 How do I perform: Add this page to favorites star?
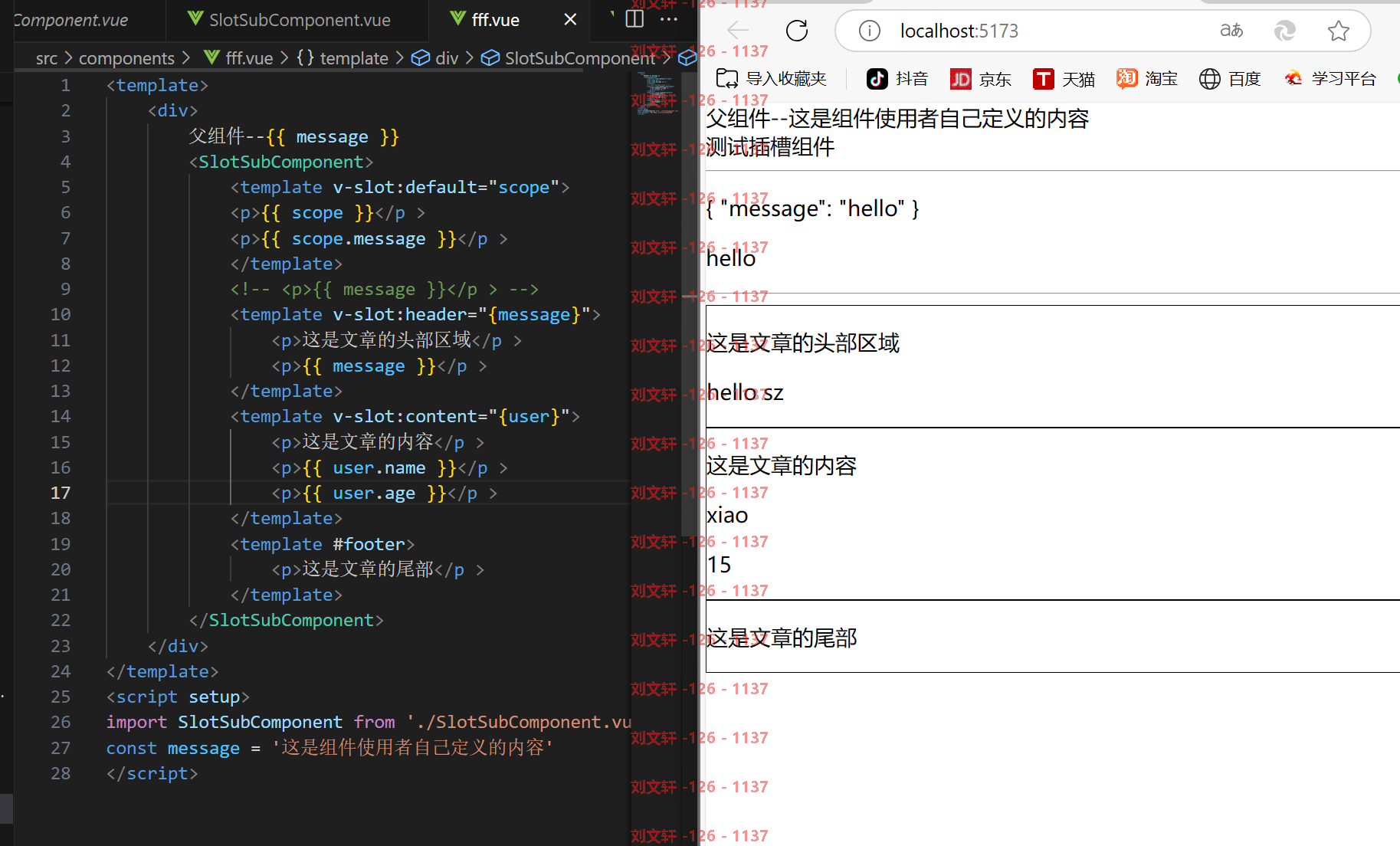(x=1339, y=31)
